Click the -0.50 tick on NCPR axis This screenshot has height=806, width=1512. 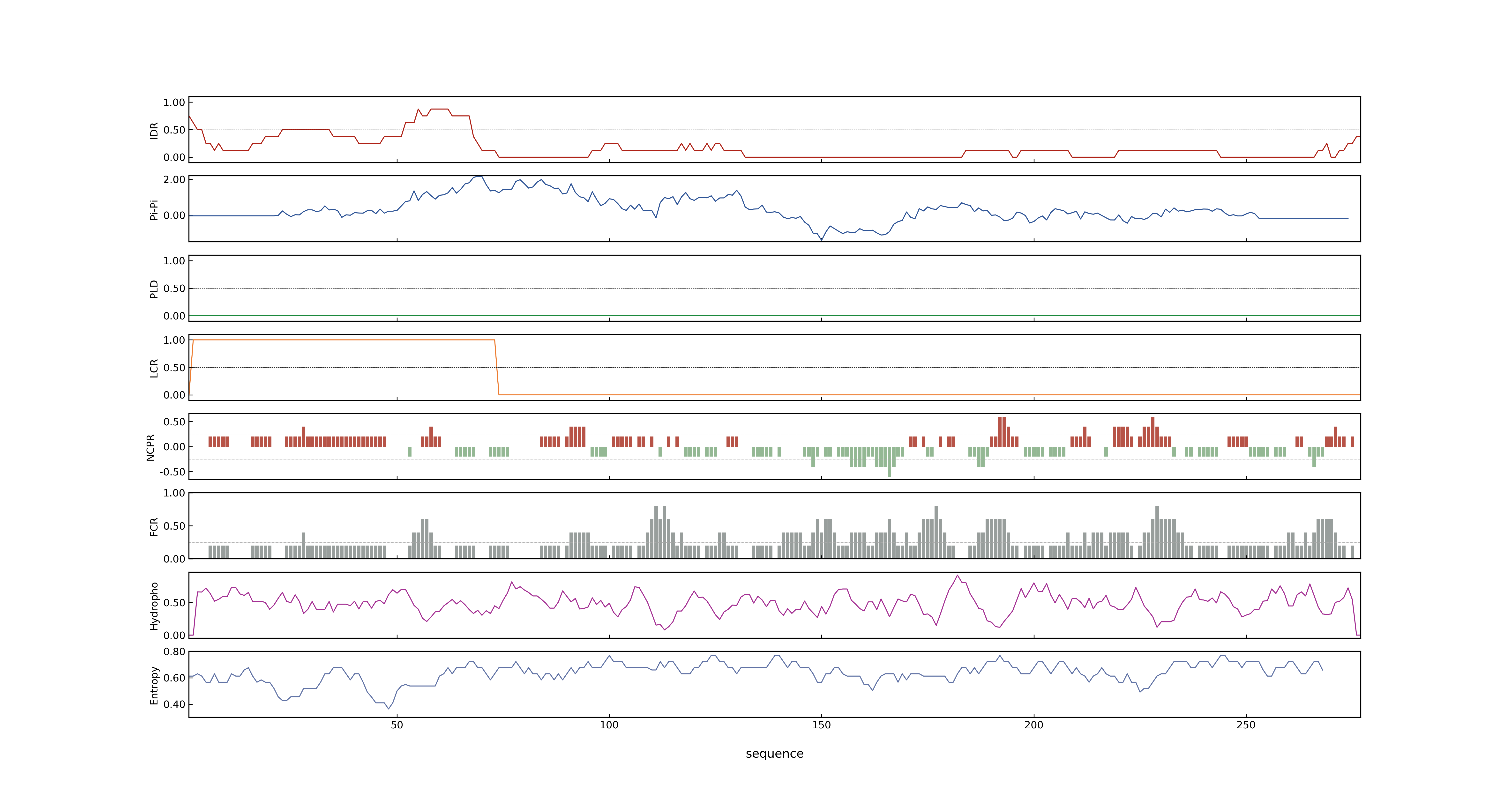172,472
